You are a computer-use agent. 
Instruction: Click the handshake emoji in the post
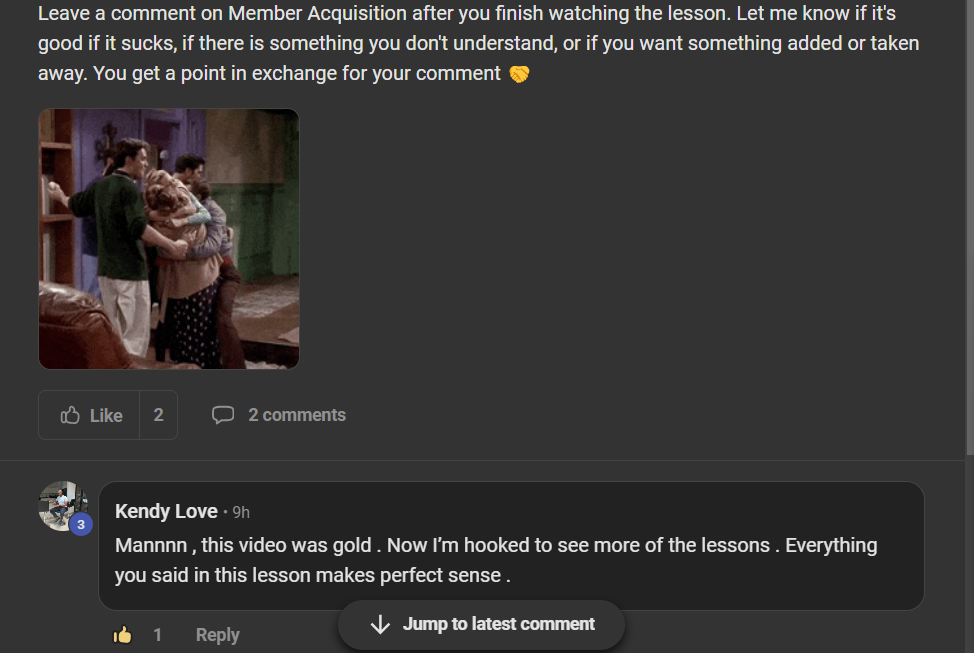coord(519,74)
